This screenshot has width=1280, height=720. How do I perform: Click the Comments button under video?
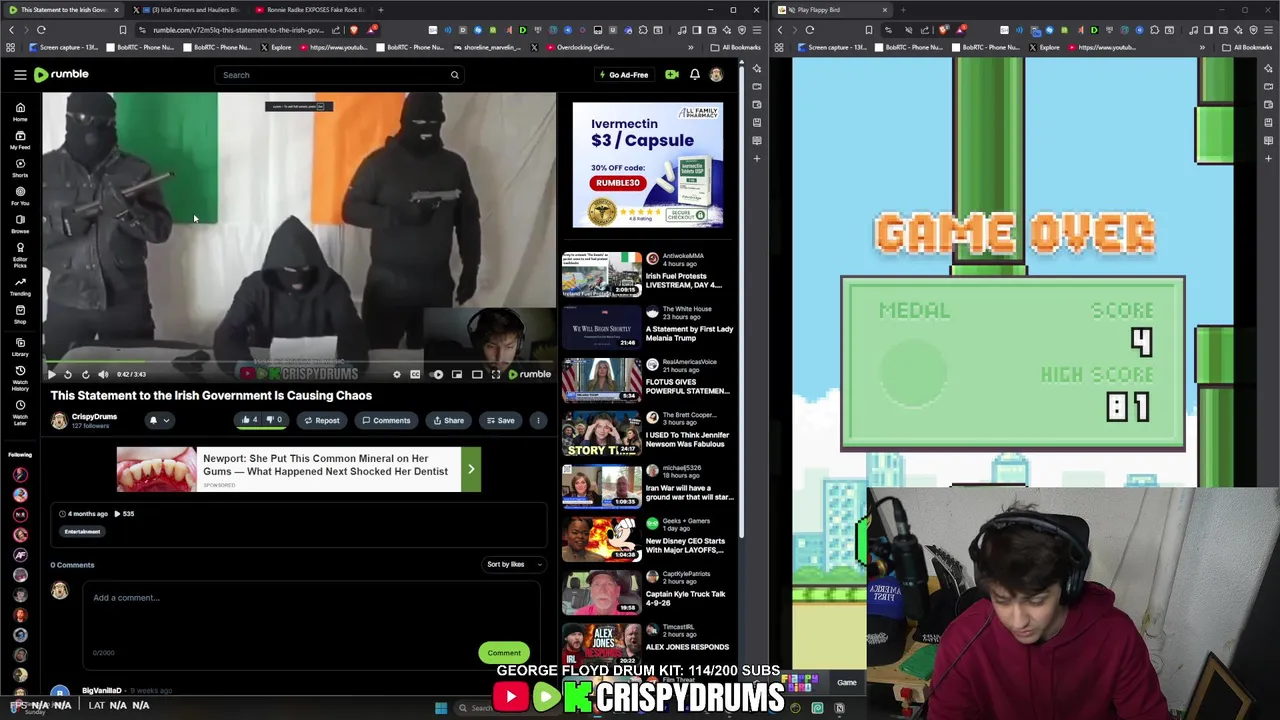coord(386,420)
